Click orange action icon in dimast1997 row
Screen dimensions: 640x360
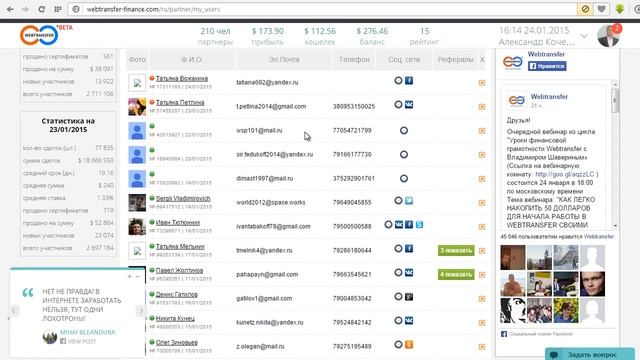point(482,179)
